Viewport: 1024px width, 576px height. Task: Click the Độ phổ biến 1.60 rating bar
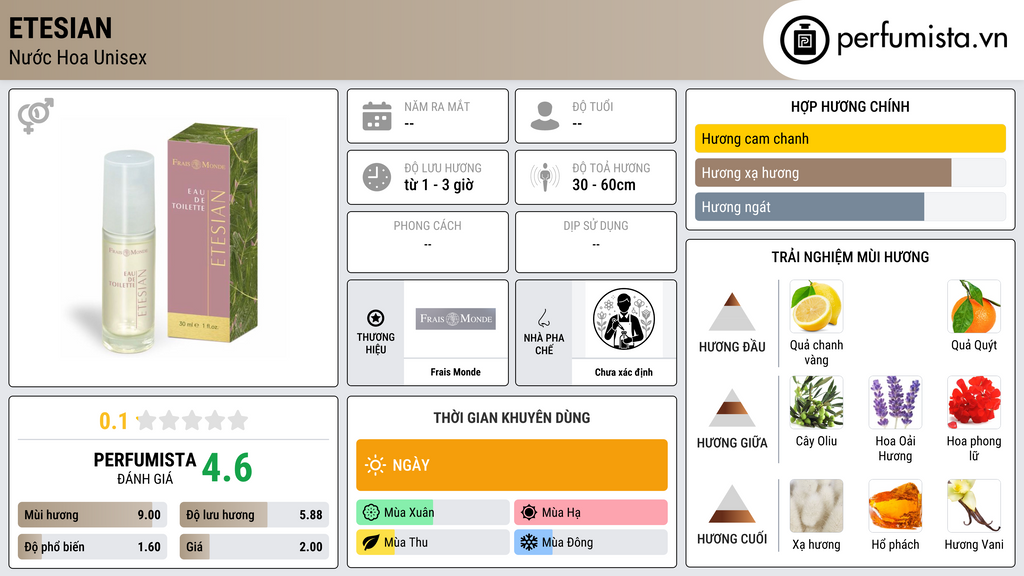pos(93,547)
